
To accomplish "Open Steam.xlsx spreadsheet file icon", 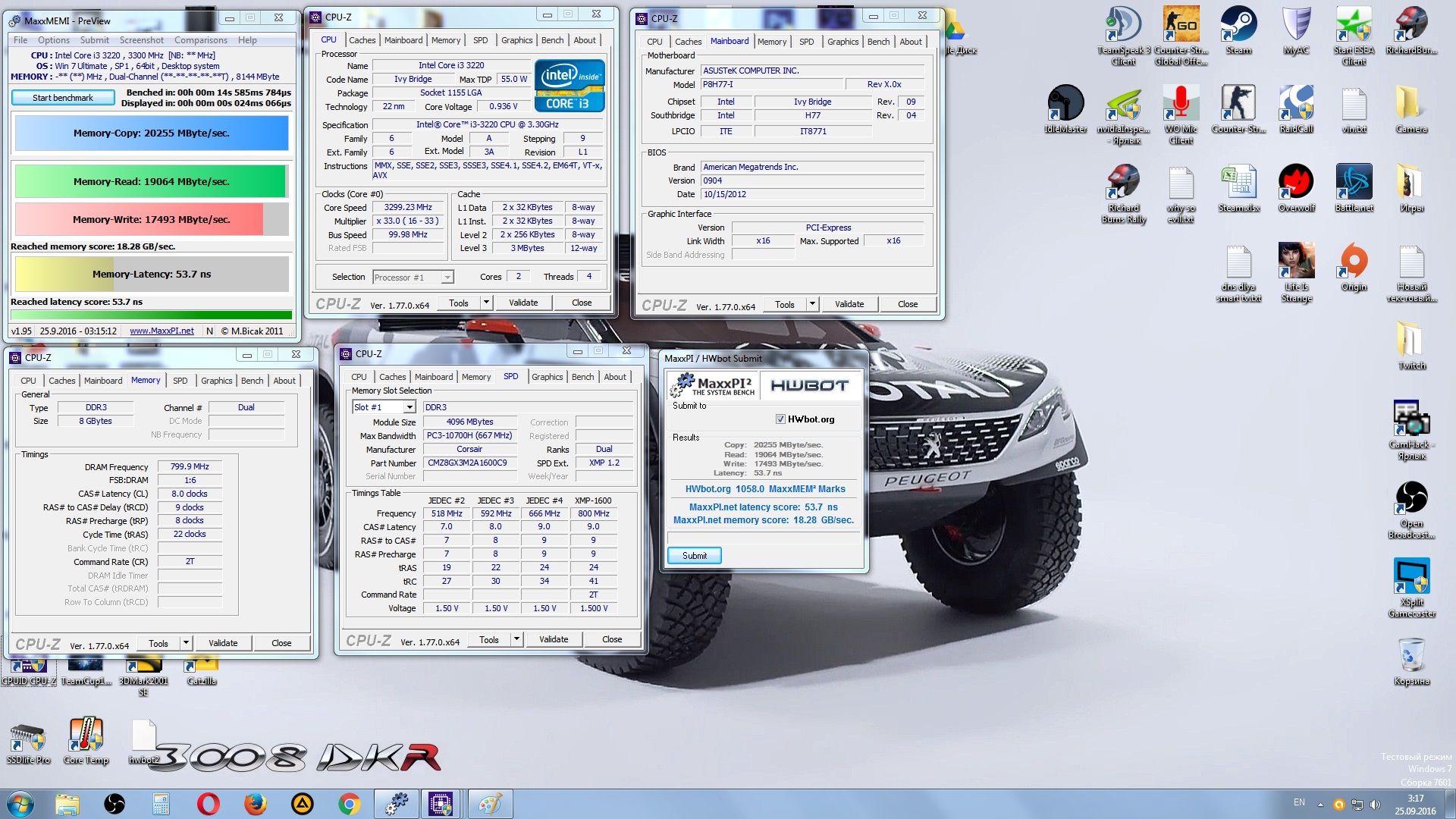I will pos(1238,188).
